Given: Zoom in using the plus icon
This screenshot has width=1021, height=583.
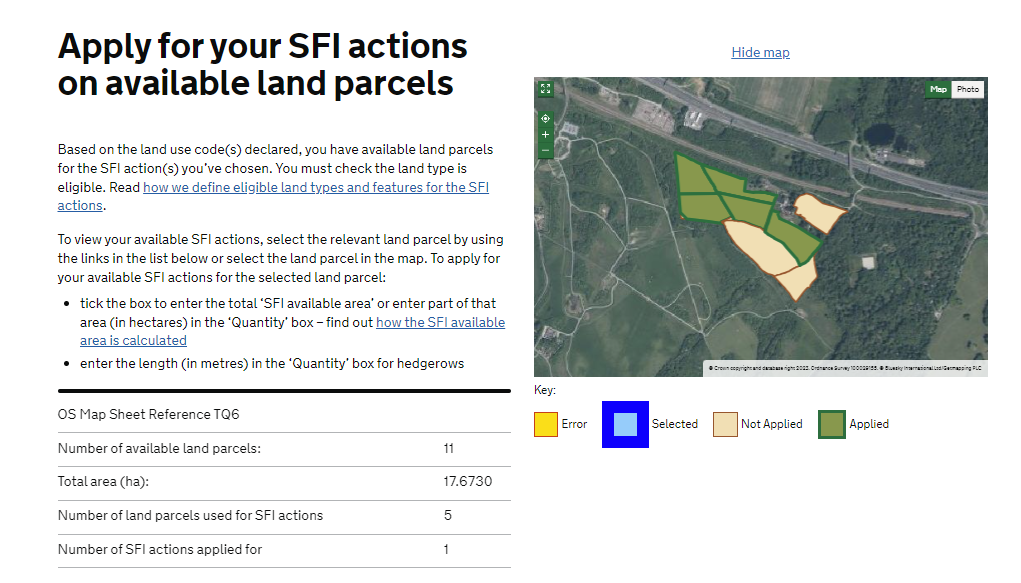Looking at the screenshot, I should point(545,134).
